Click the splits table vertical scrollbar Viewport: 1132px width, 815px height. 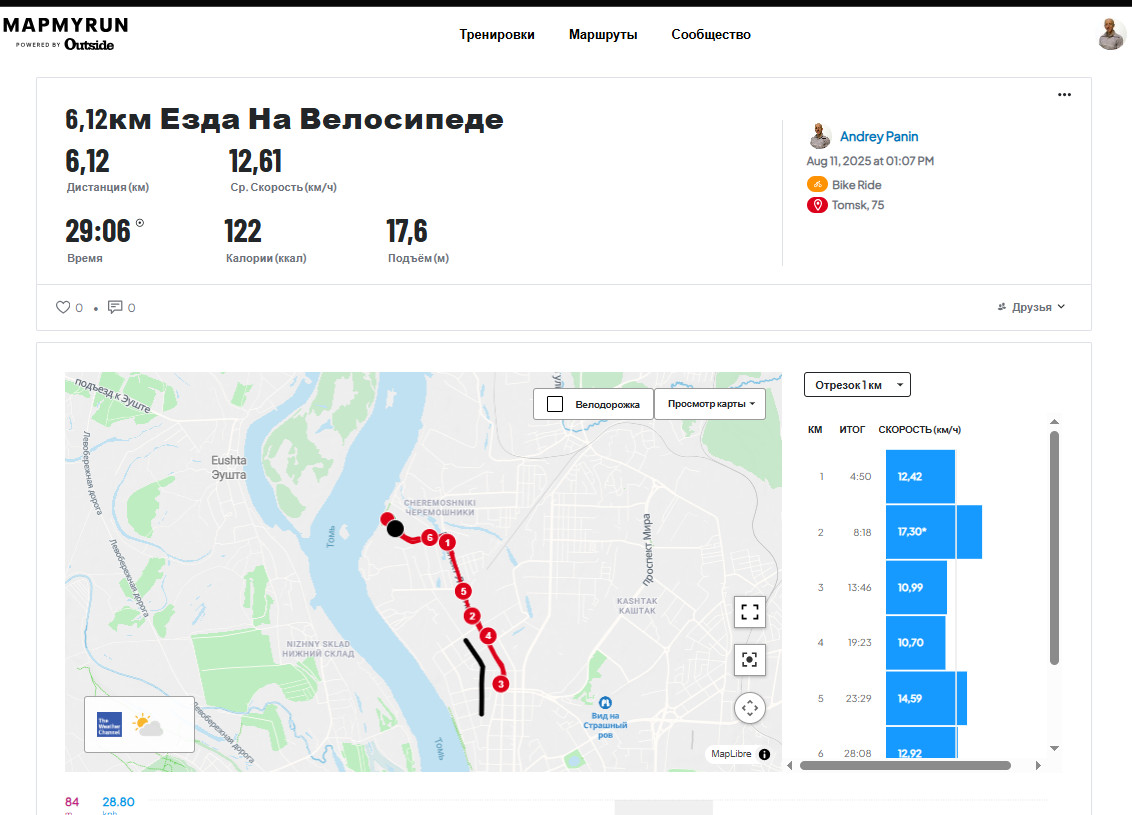coord(1054,549)
